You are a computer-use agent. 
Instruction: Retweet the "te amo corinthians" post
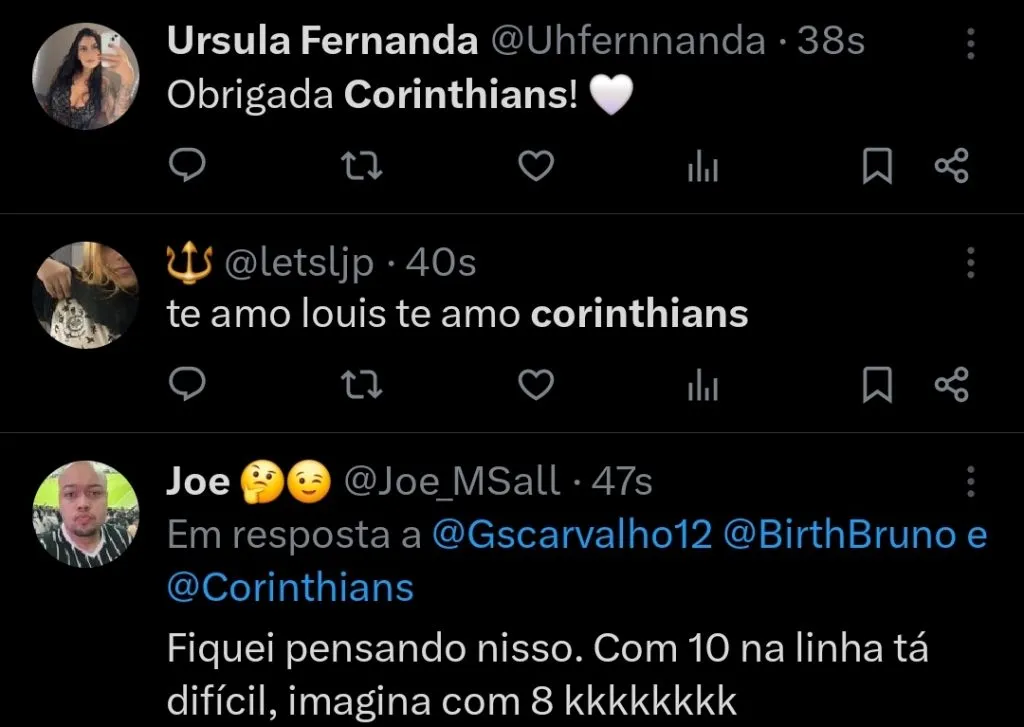tap(364, 383)
